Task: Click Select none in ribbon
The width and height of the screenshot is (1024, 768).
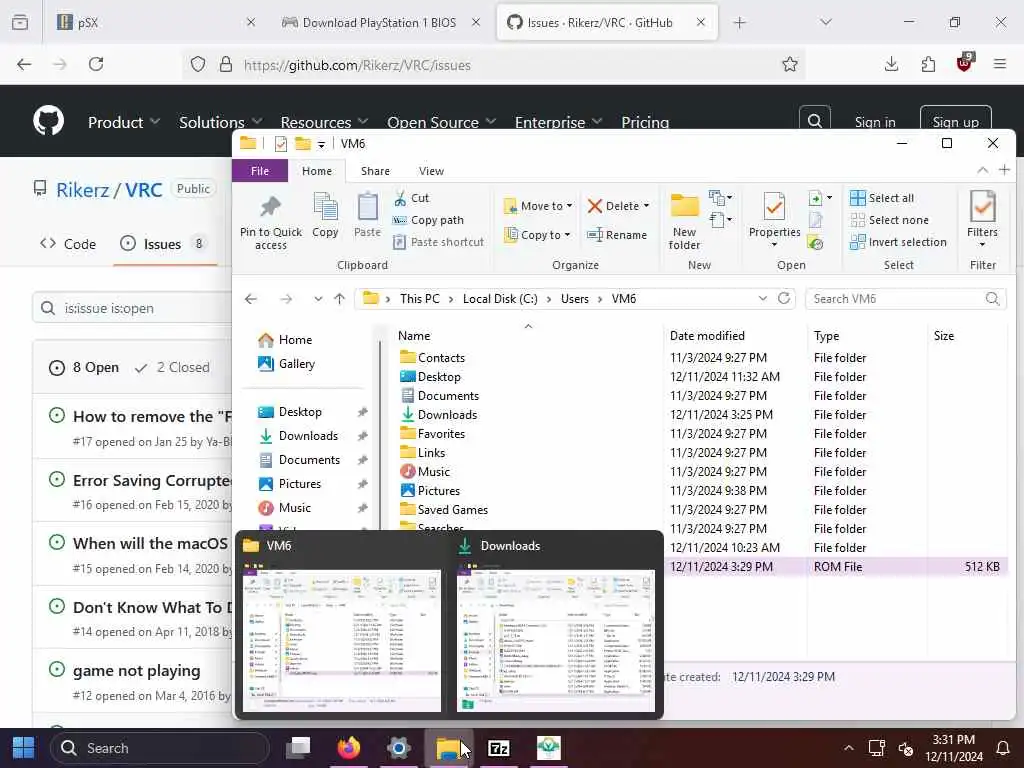Action: [889, 220]
